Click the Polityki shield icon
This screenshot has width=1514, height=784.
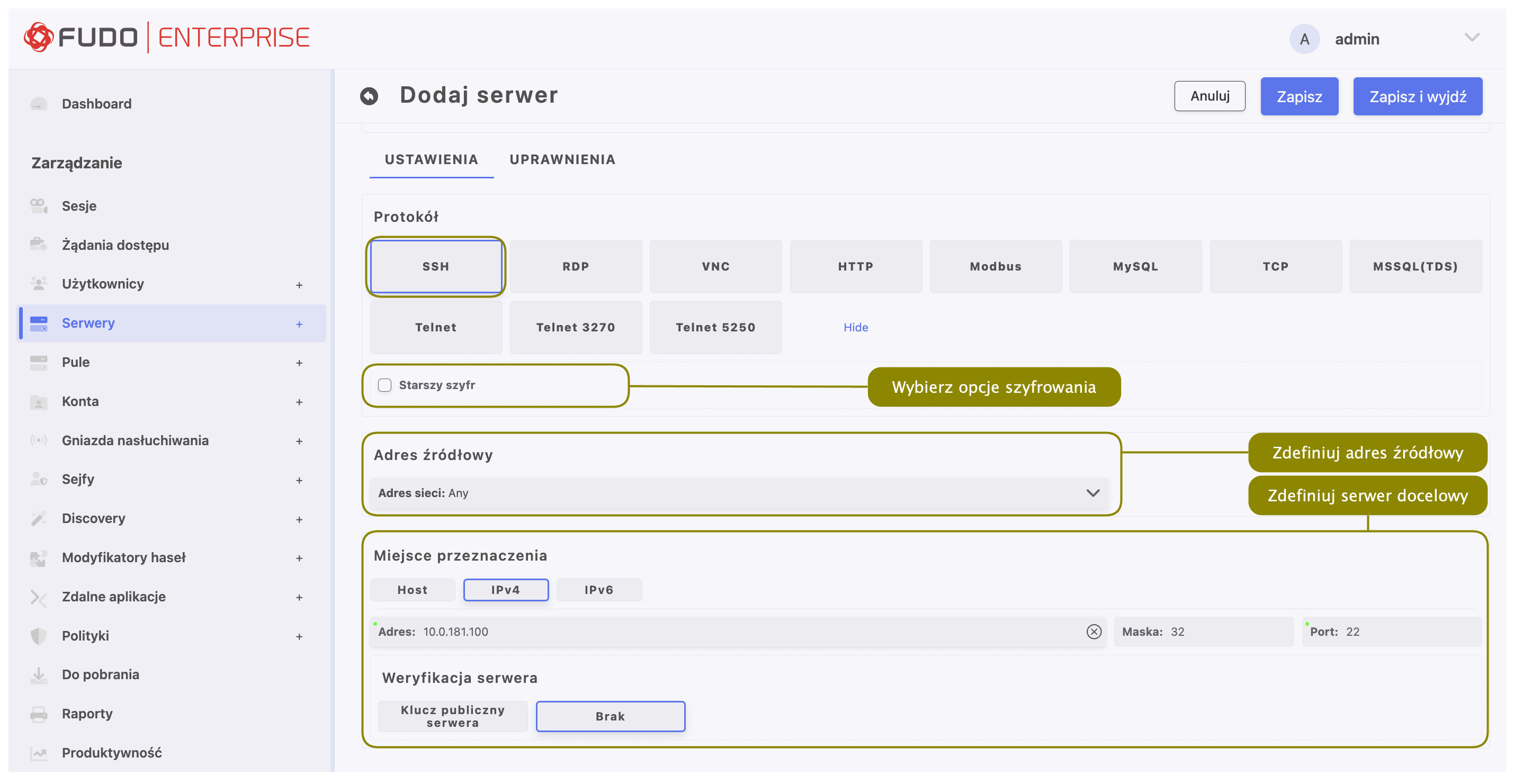pos(39,635)
